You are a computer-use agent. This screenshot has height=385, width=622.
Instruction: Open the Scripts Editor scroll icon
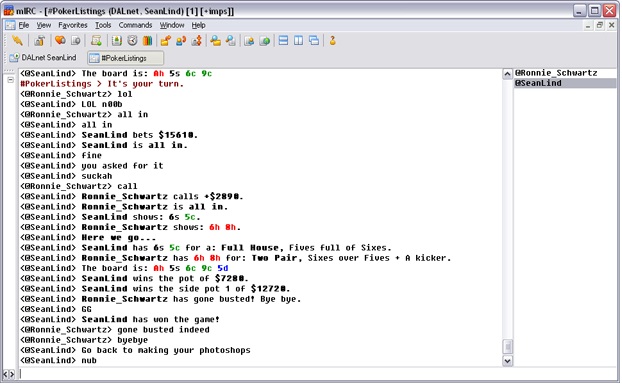coord(96,40)
